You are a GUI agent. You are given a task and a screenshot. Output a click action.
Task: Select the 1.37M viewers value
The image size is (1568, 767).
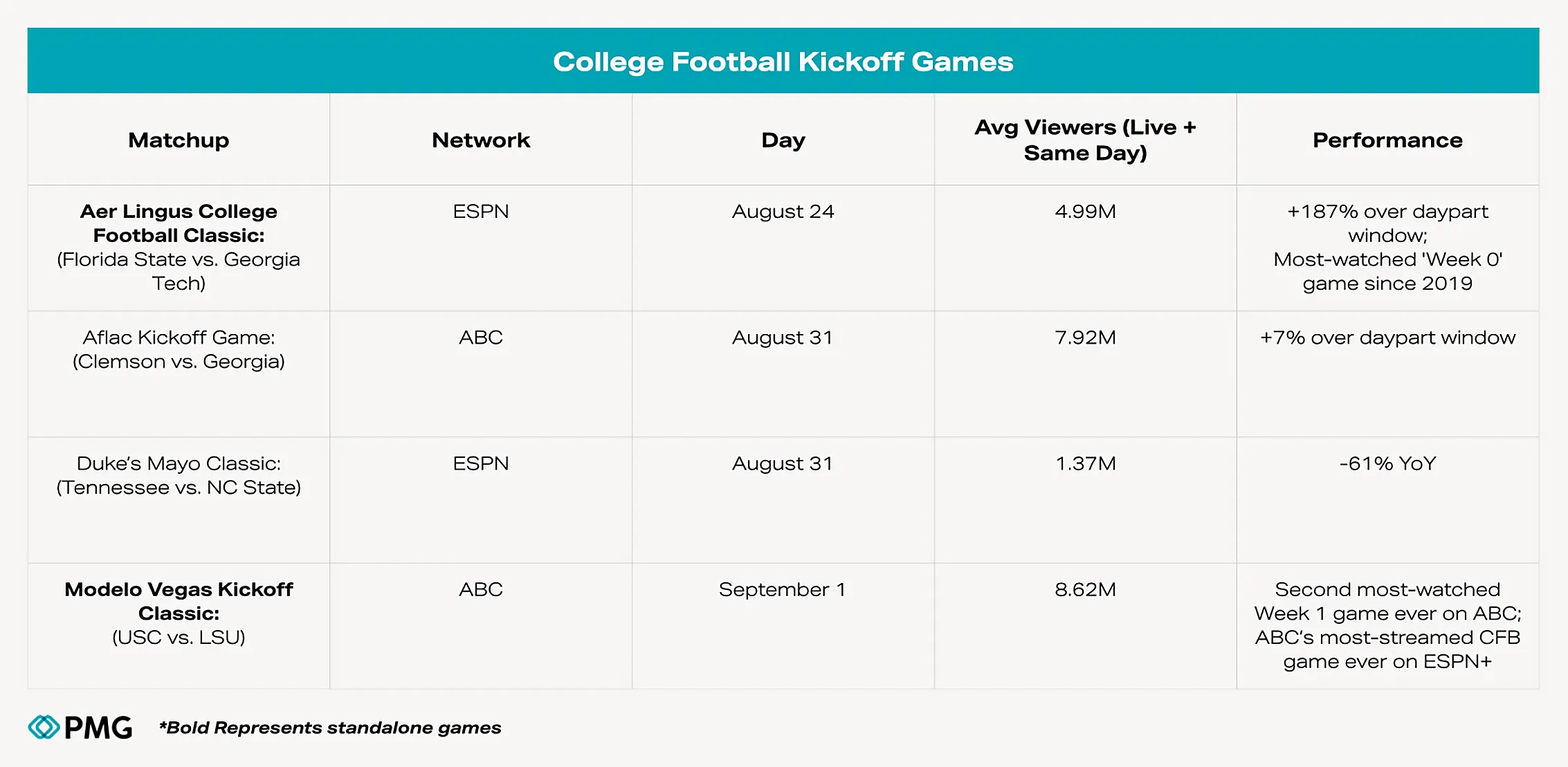1085,463
